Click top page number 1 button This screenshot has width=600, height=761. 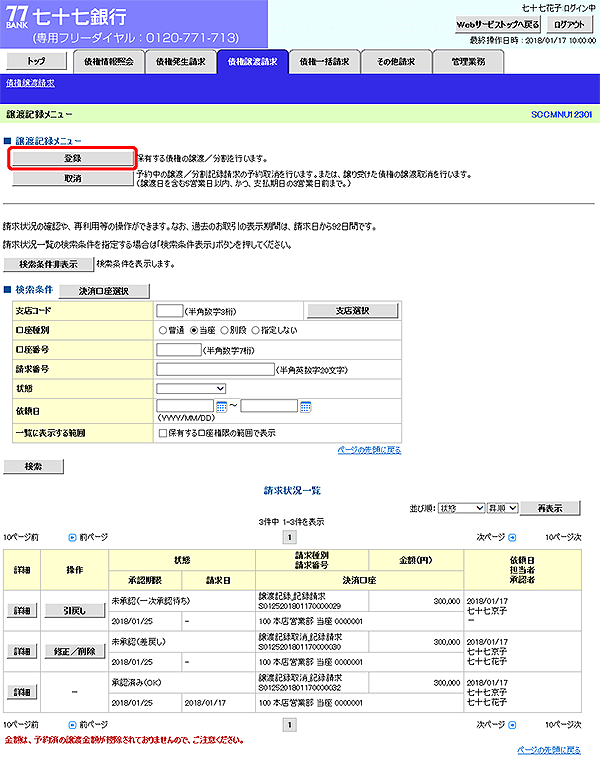pos(290,537)
